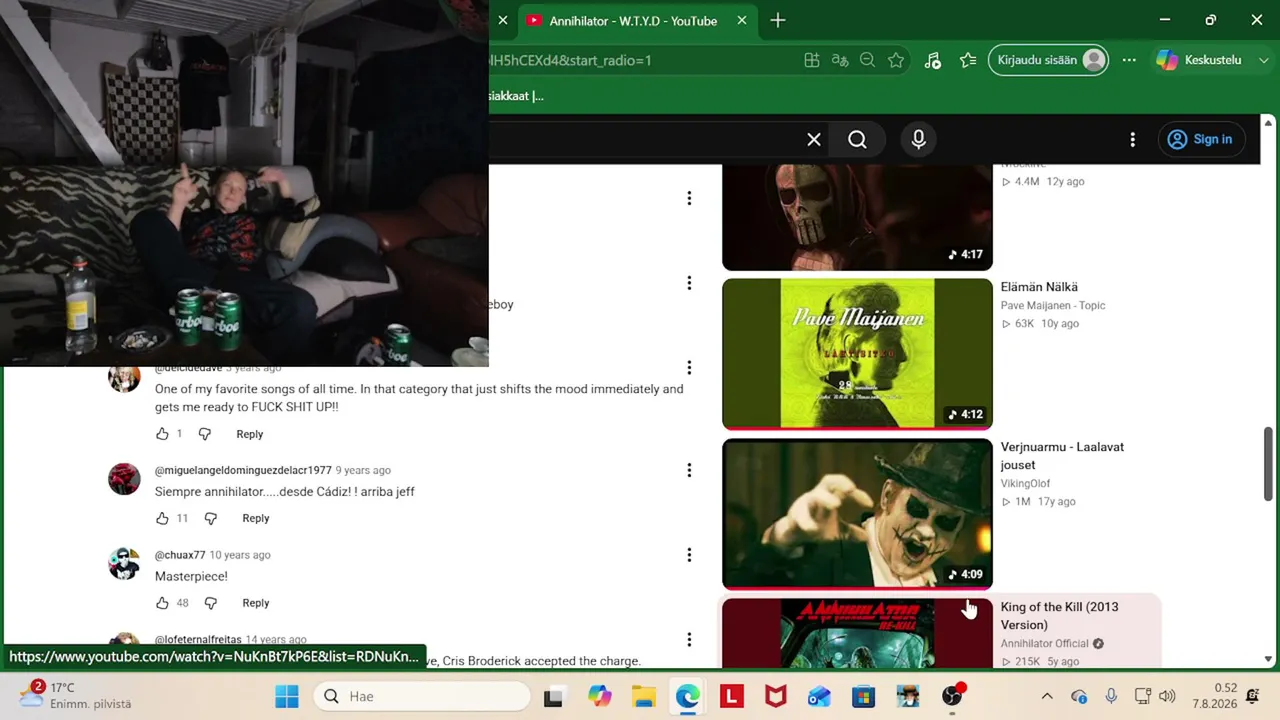Open options menu for 'favorite songs' comment
1280x720 pixels.
click(x=689, y=368)
